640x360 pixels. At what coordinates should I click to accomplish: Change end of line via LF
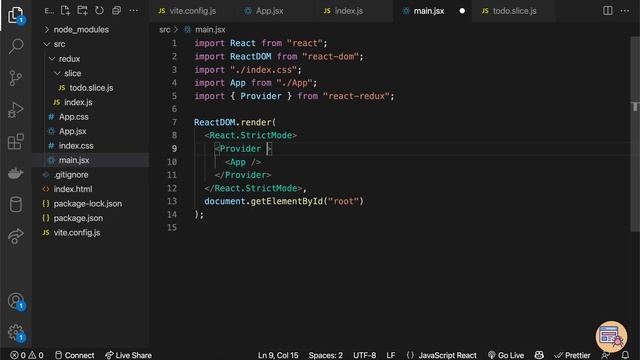point(391,355)
